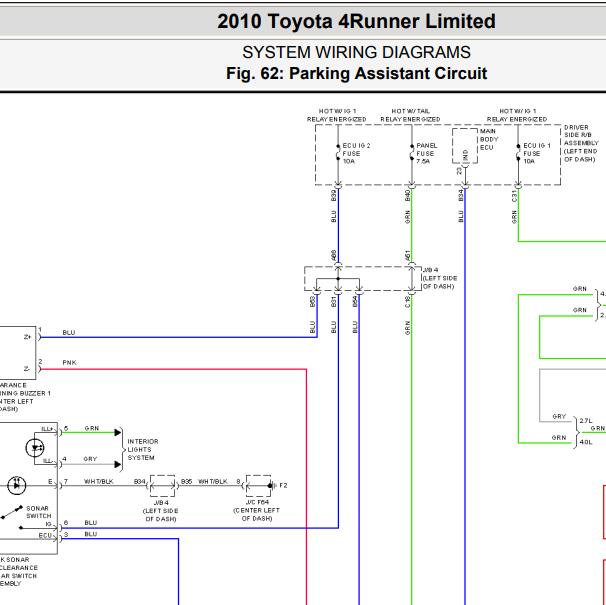Click "BLU" label on pin 3 wire

90,533
